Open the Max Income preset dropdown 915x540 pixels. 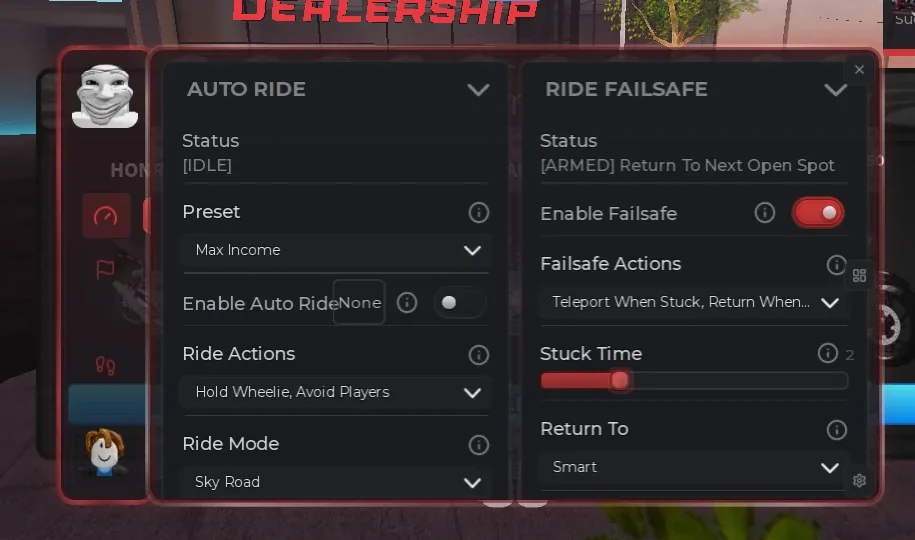[x=337, y=250]
